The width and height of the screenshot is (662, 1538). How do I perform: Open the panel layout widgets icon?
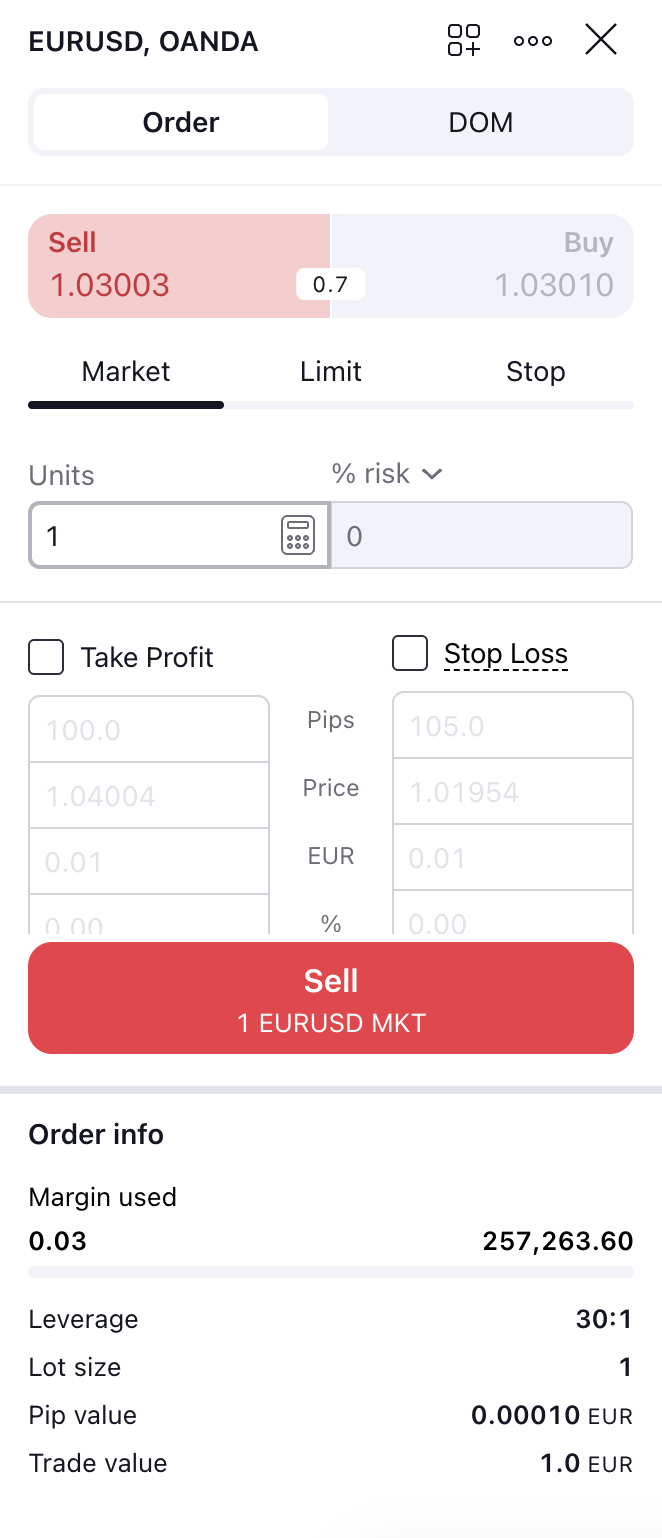click(x=464, y=41)
